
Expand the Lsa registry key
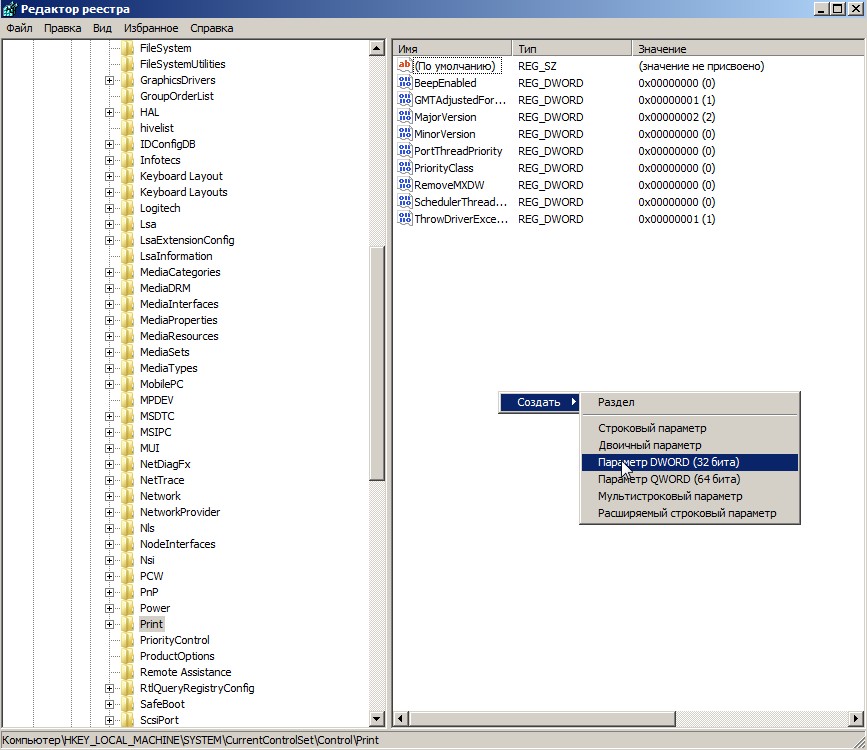click(x=109, y=224)
